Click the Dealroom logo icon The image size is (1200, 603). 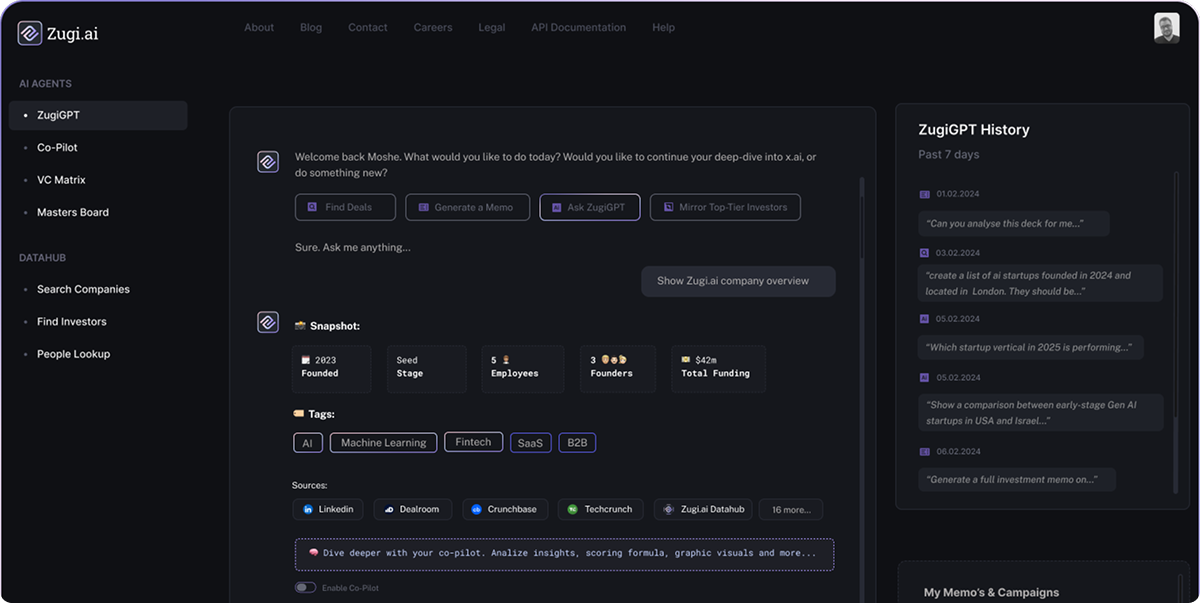coord(389,509)
